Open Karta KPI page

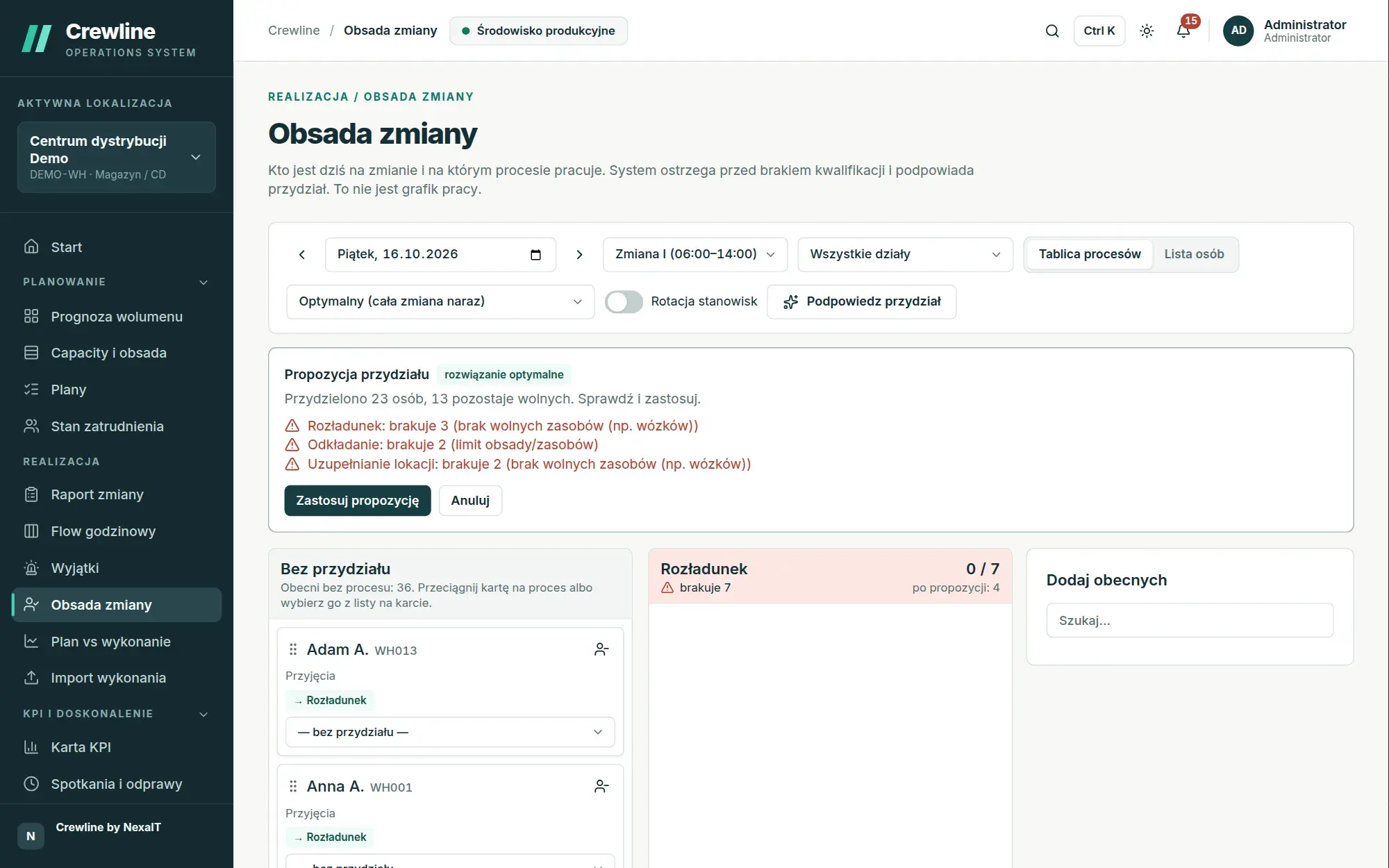tap(117, 747)
